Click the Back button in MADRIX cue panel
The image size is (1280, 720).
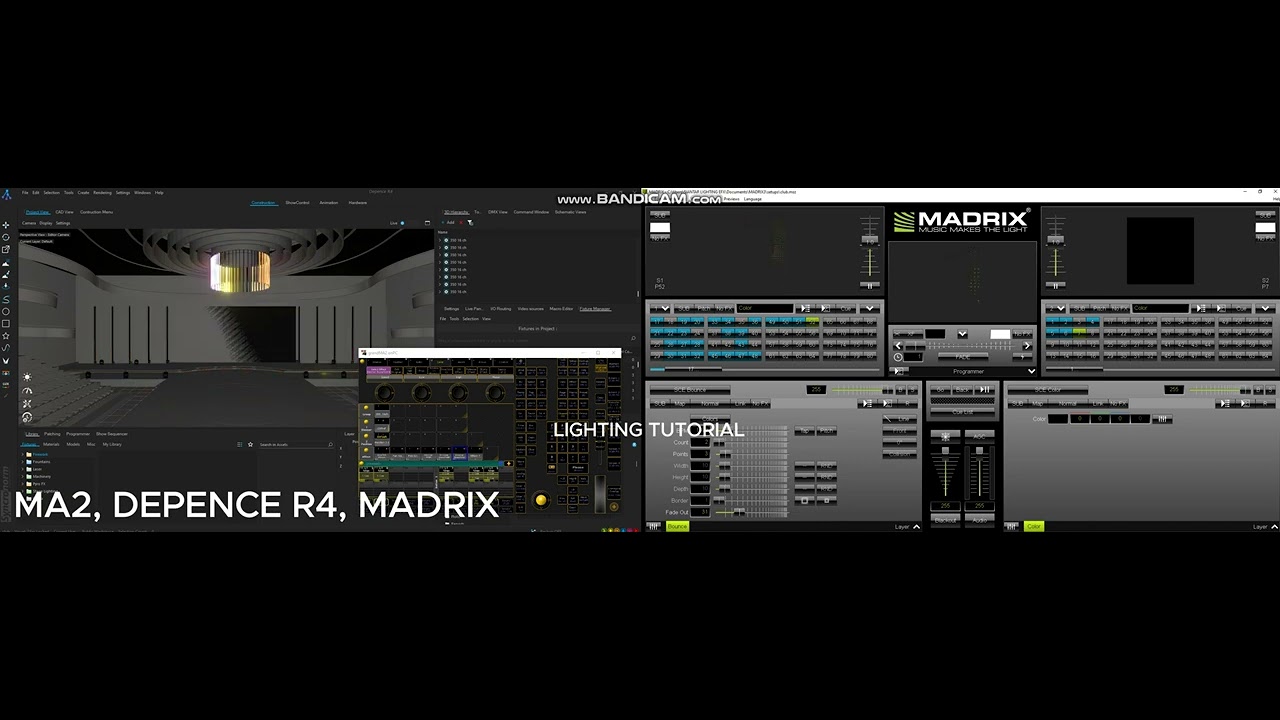point(962,389)
